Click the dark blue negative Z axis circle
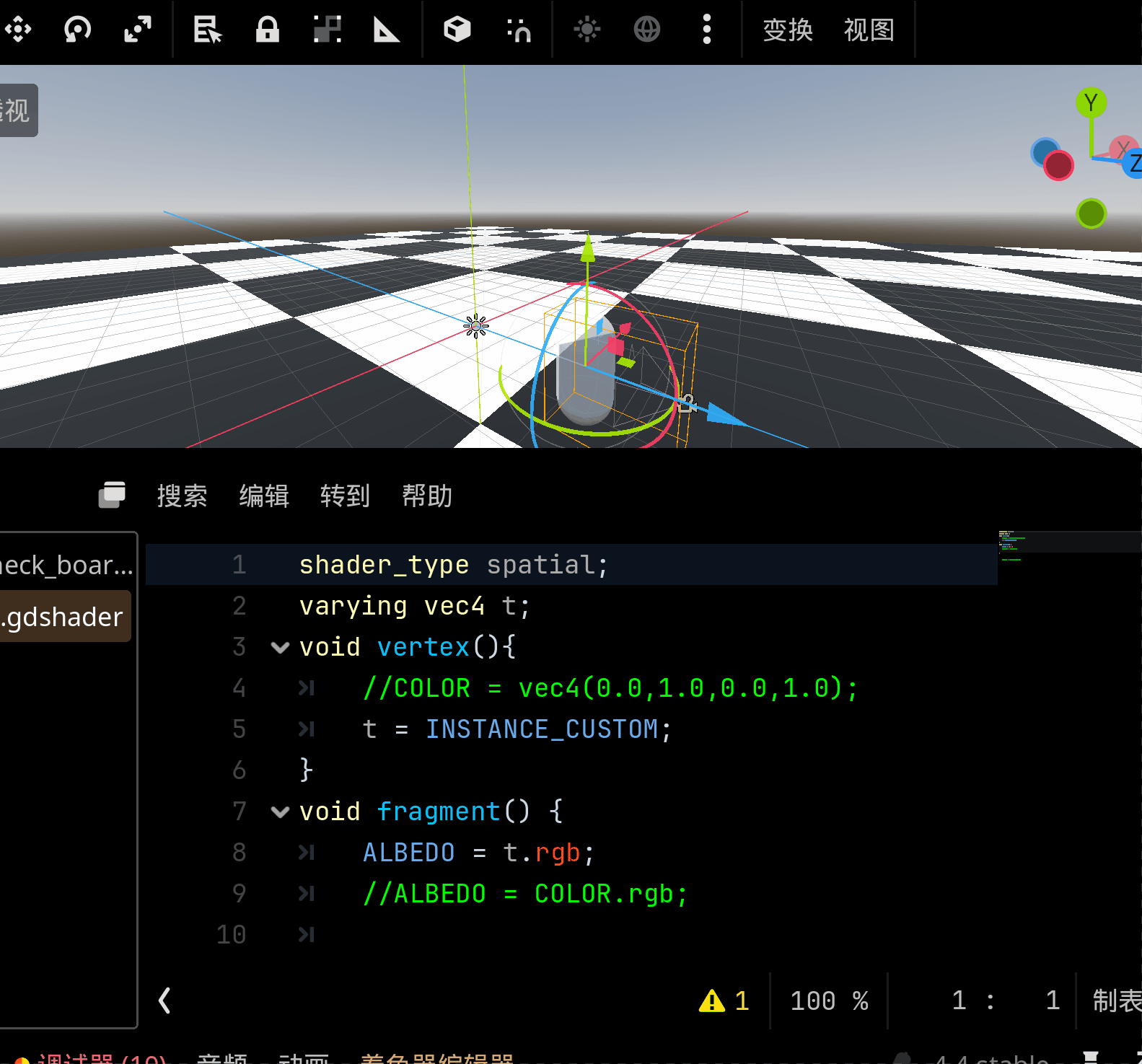Screen dimensions: 1142x1064 [1043, 151]
